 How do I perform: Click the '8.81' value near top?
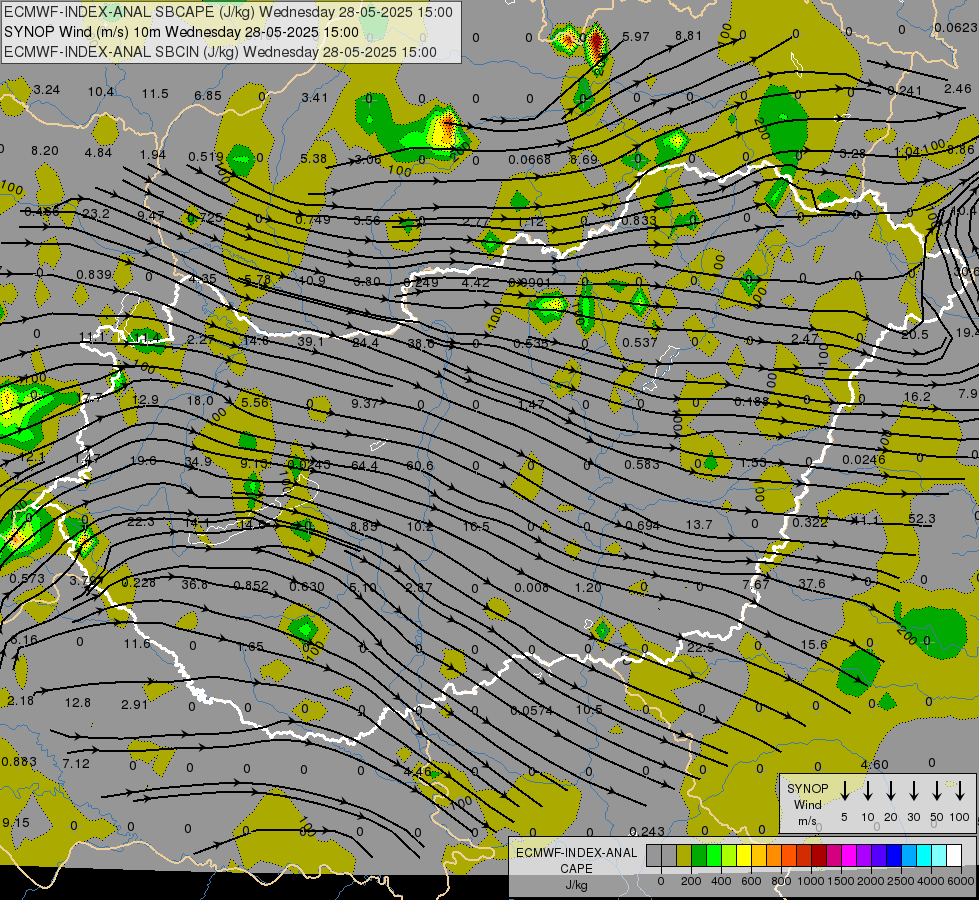tap(689, 36)
